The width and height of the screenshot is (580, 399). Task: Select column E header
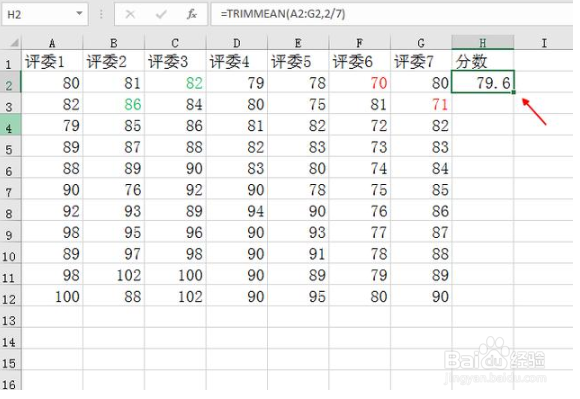coord(298,43)
